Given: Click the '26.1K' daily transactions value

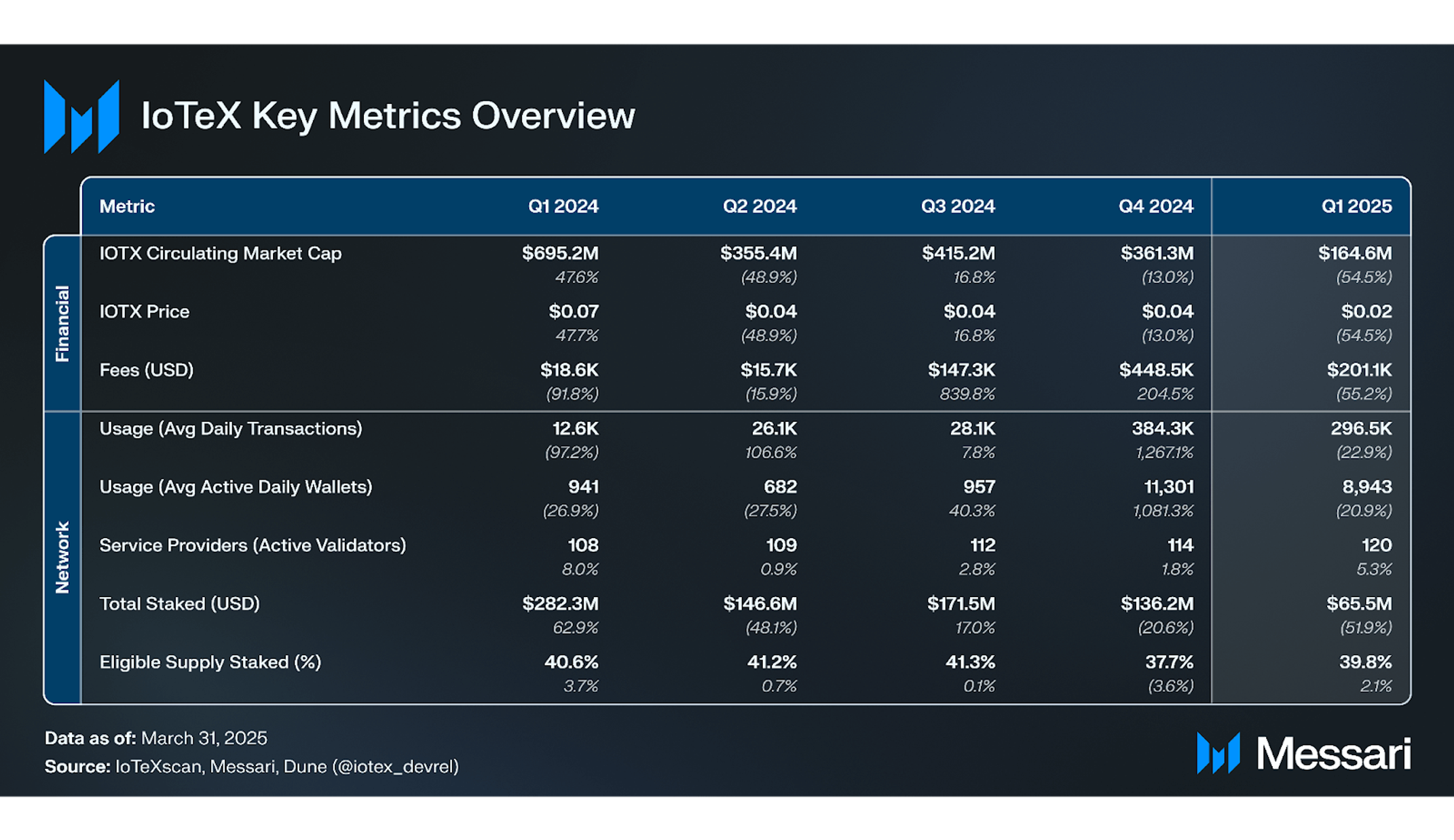Looking at the screenshot, I should [x=775, y=429].
